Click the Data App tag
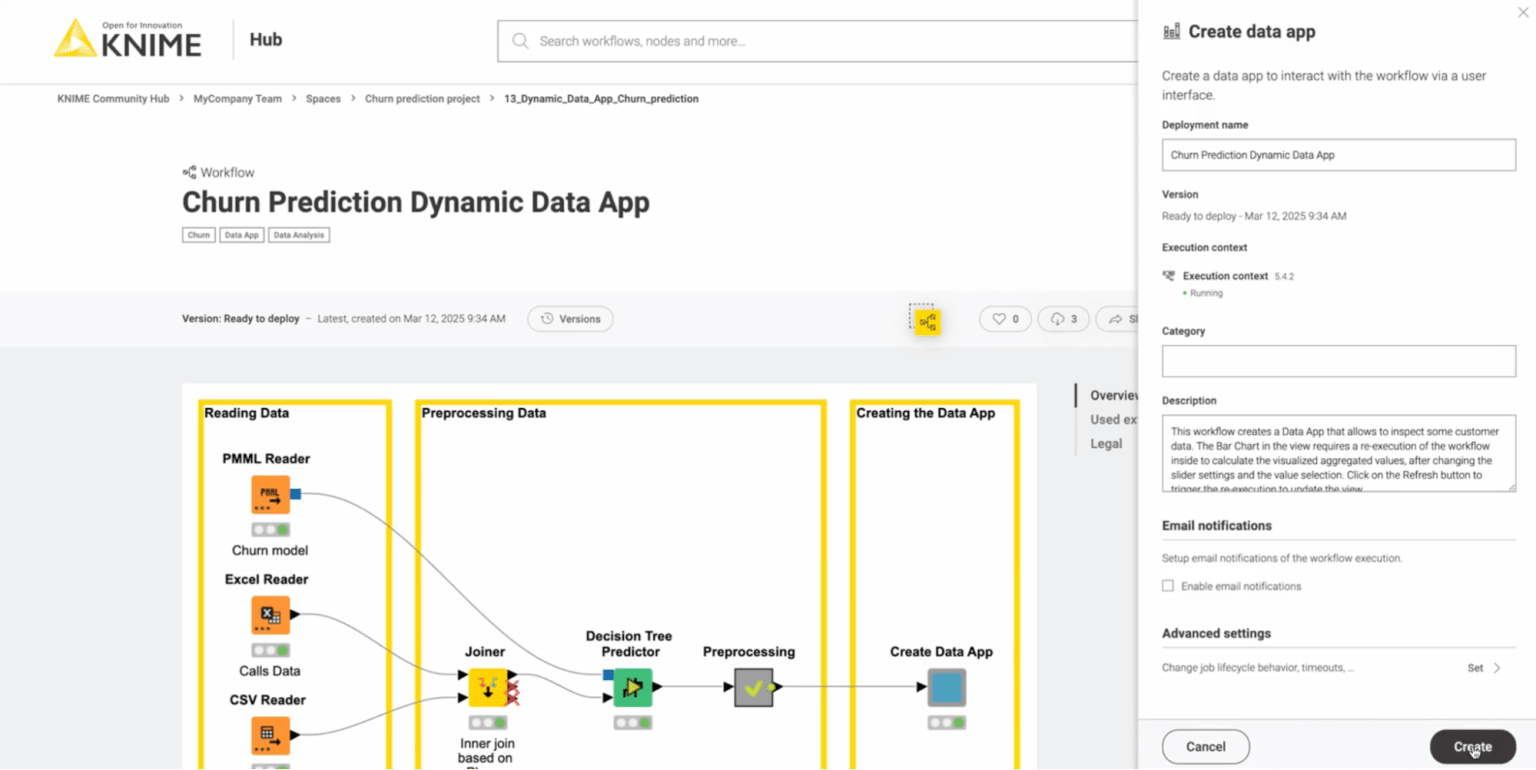The image size is (1536, 770). (242, 235)
